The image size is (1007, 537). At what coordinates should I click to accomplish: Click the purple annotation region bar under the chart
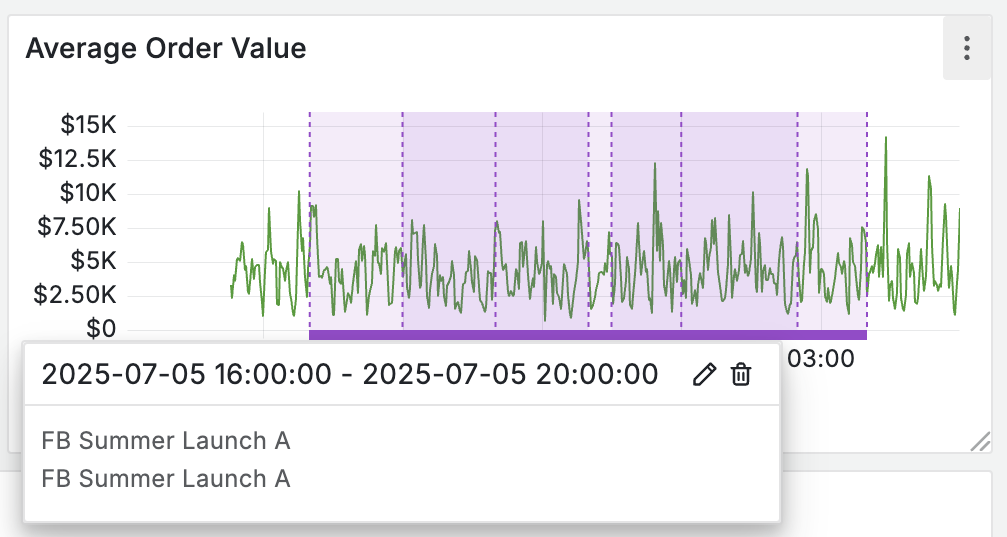pyautogui.click(x=588, y=335)
